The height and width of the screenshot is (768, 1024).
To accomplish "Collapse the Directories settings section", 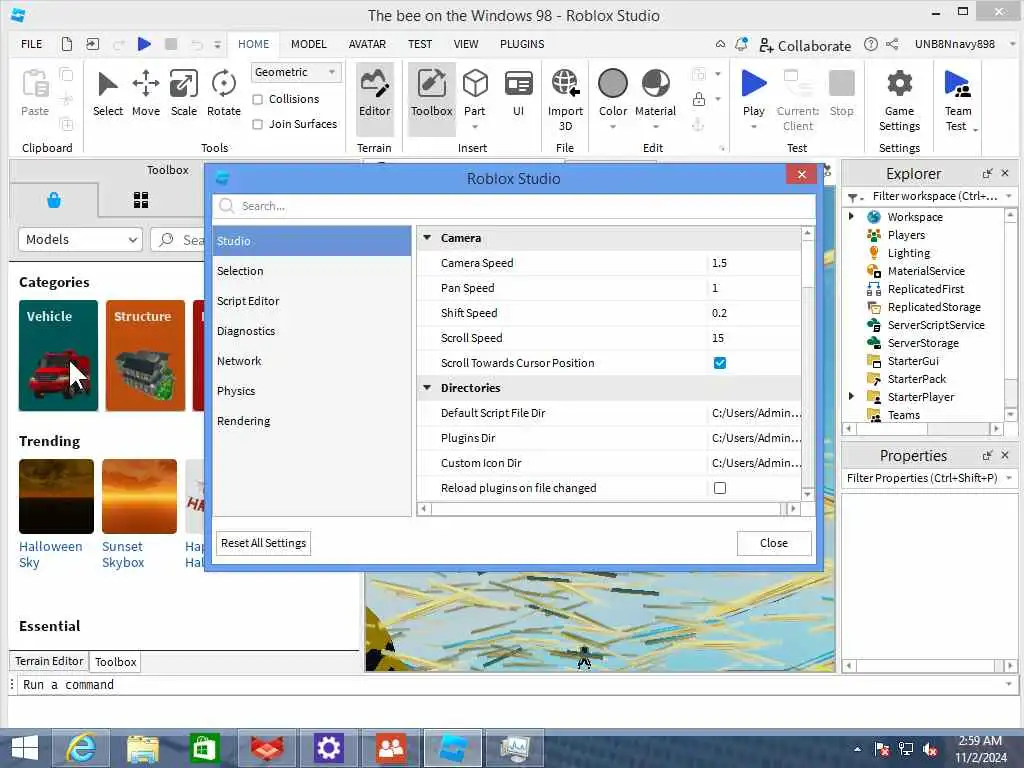I will pos(427,388).
